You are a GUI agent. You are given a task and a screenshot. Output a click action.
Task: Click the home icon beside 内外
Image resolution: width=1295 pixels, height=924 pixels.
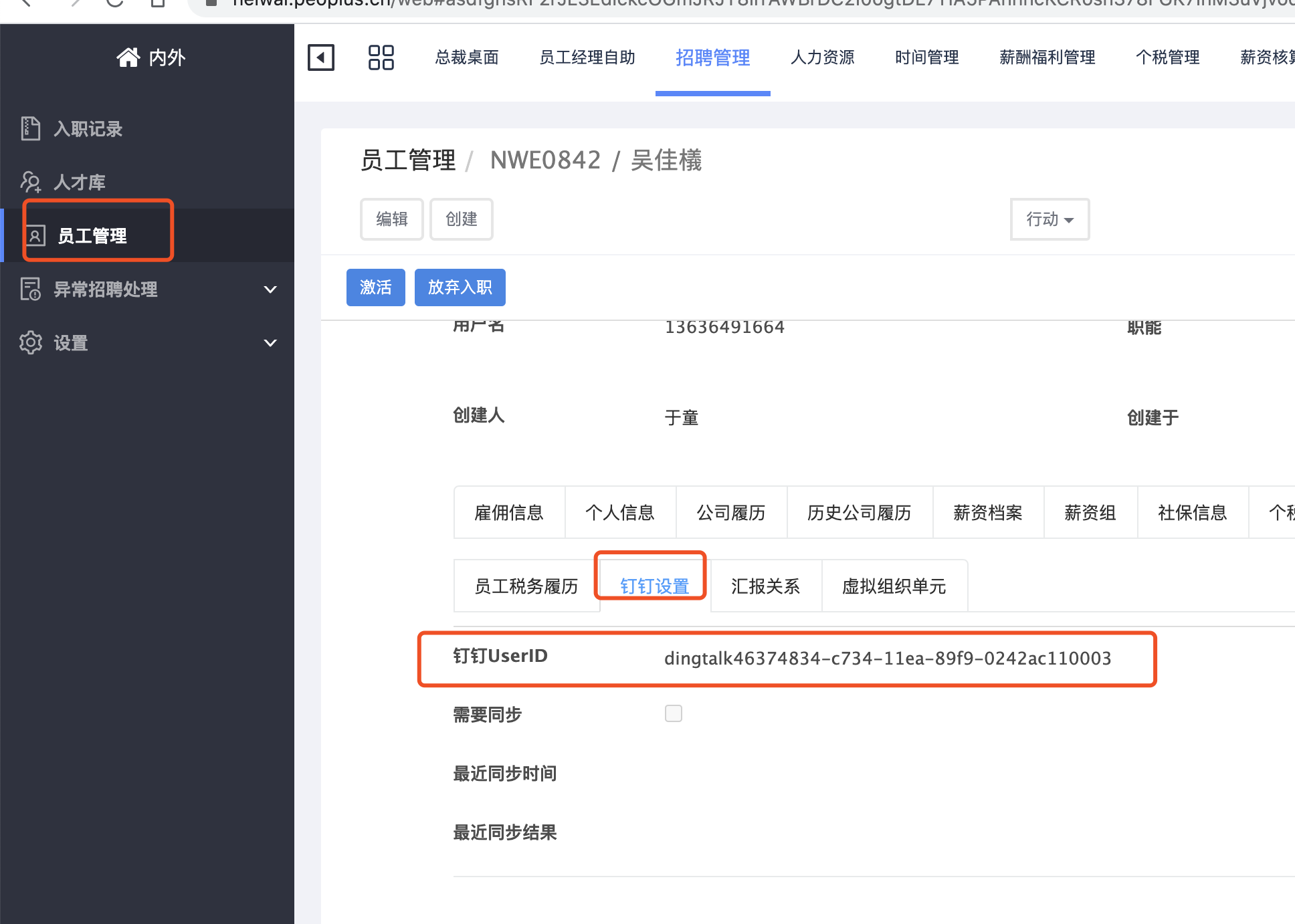coord(128,57)
